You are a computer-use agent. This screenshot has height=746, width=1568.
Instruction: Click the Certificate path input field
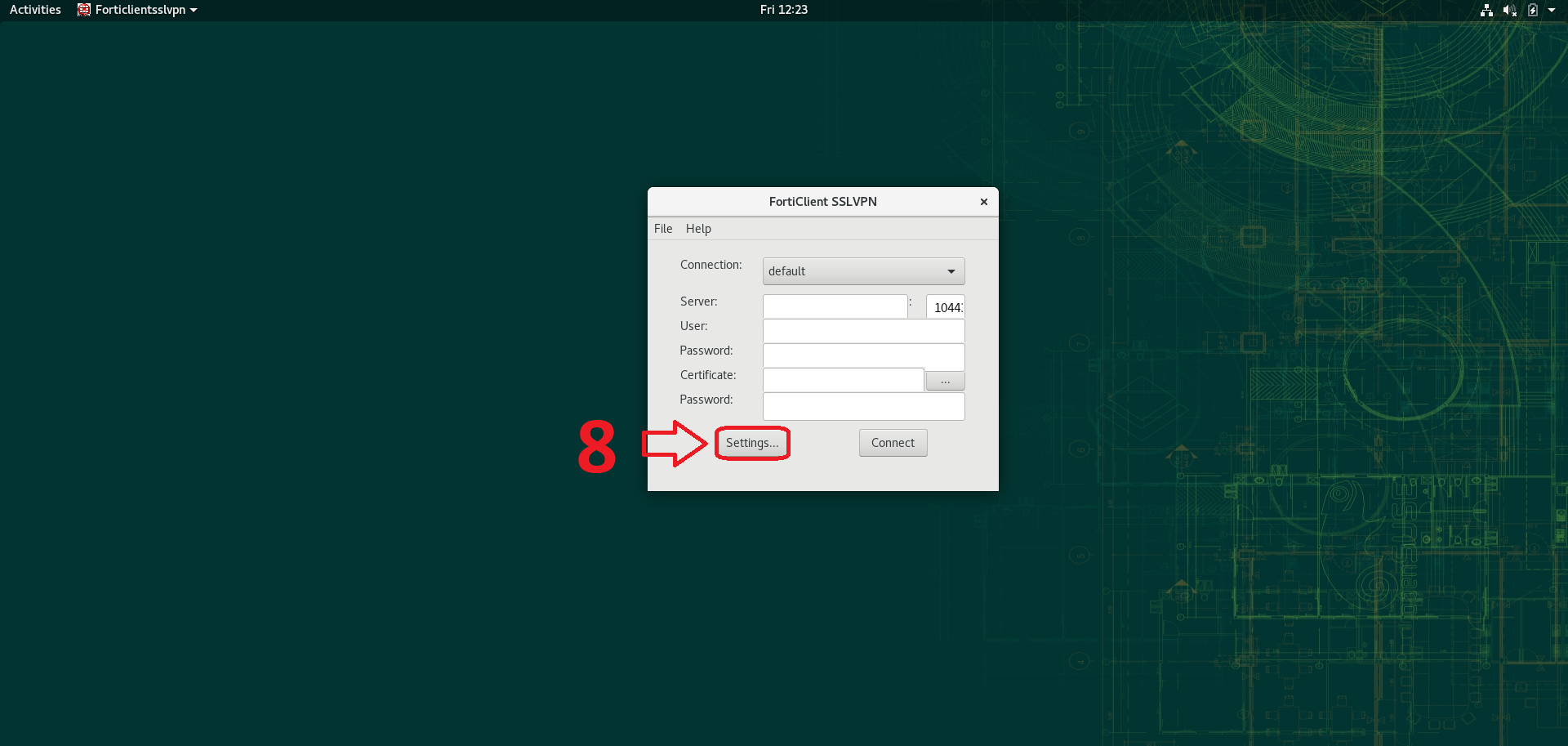click(x=843, y=380)
